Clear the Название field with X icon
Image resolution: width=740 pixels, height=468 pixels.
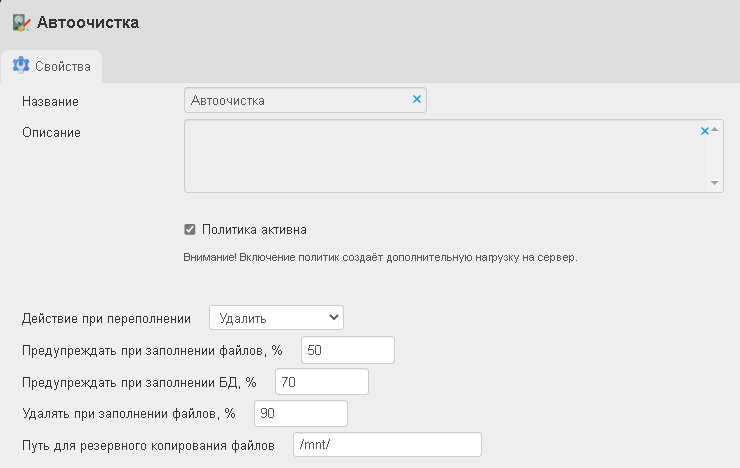pyautogui.click(x=417, y=99)
